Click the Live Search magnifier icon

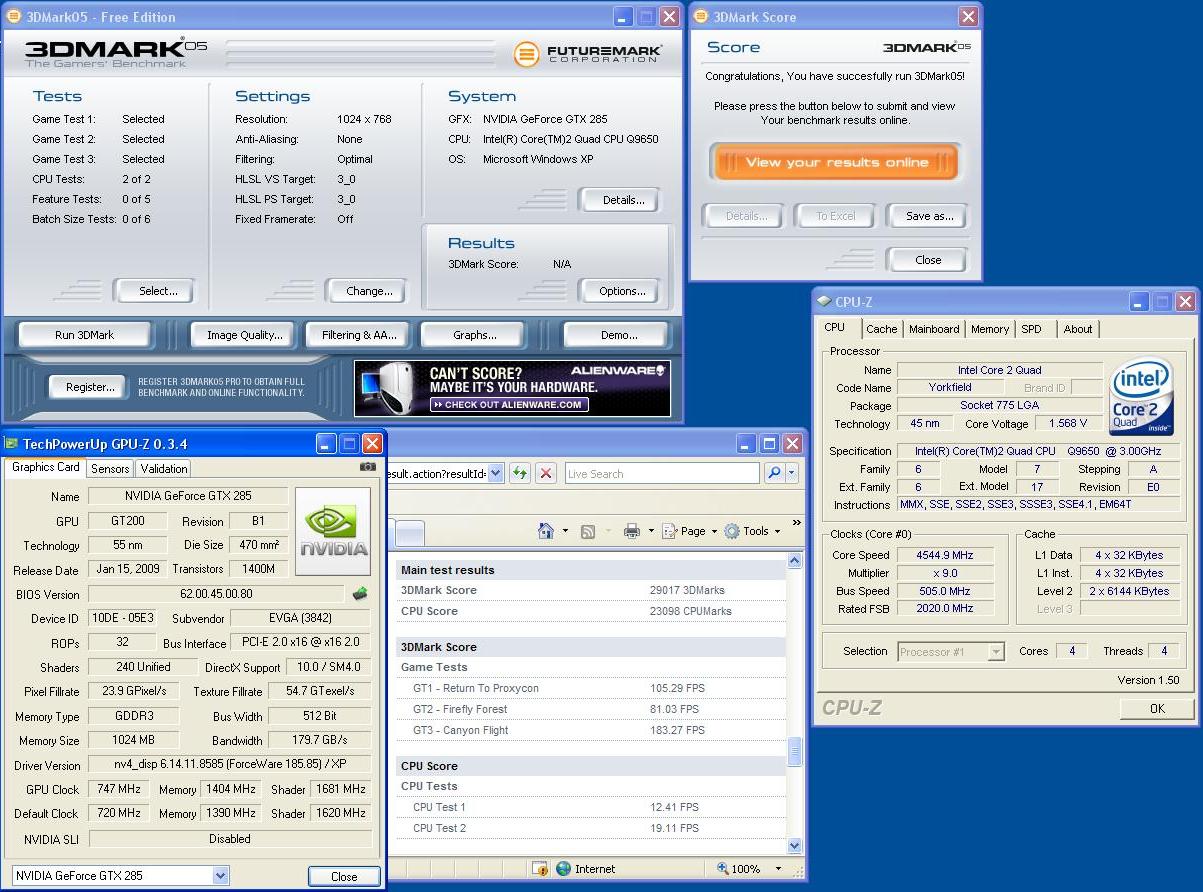pyautogui.click(x=774, y=474)
